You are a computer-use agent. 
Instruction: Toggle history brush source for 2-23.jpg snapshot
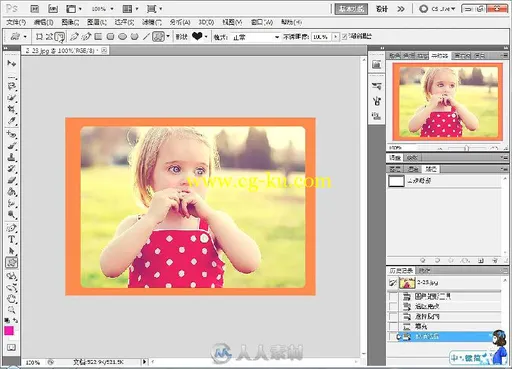click(393, 283)
